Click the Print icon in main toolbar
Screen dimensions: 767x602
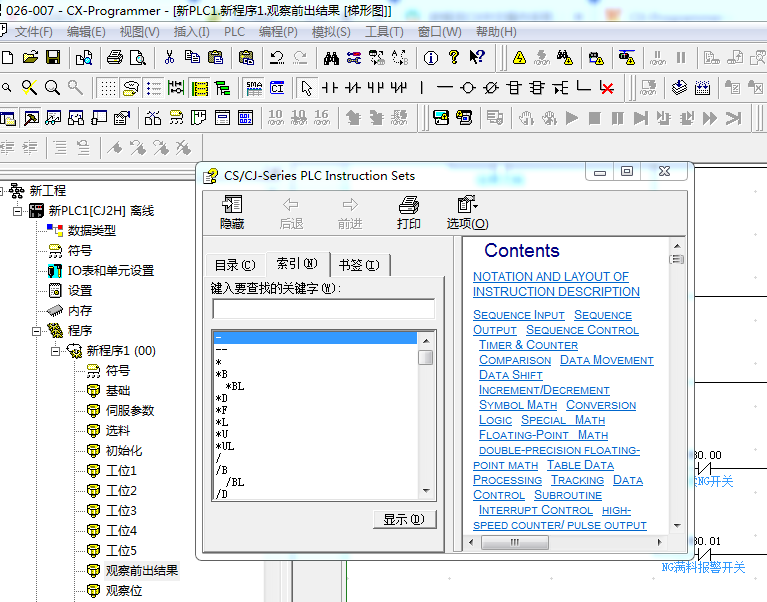click(114, 58)
